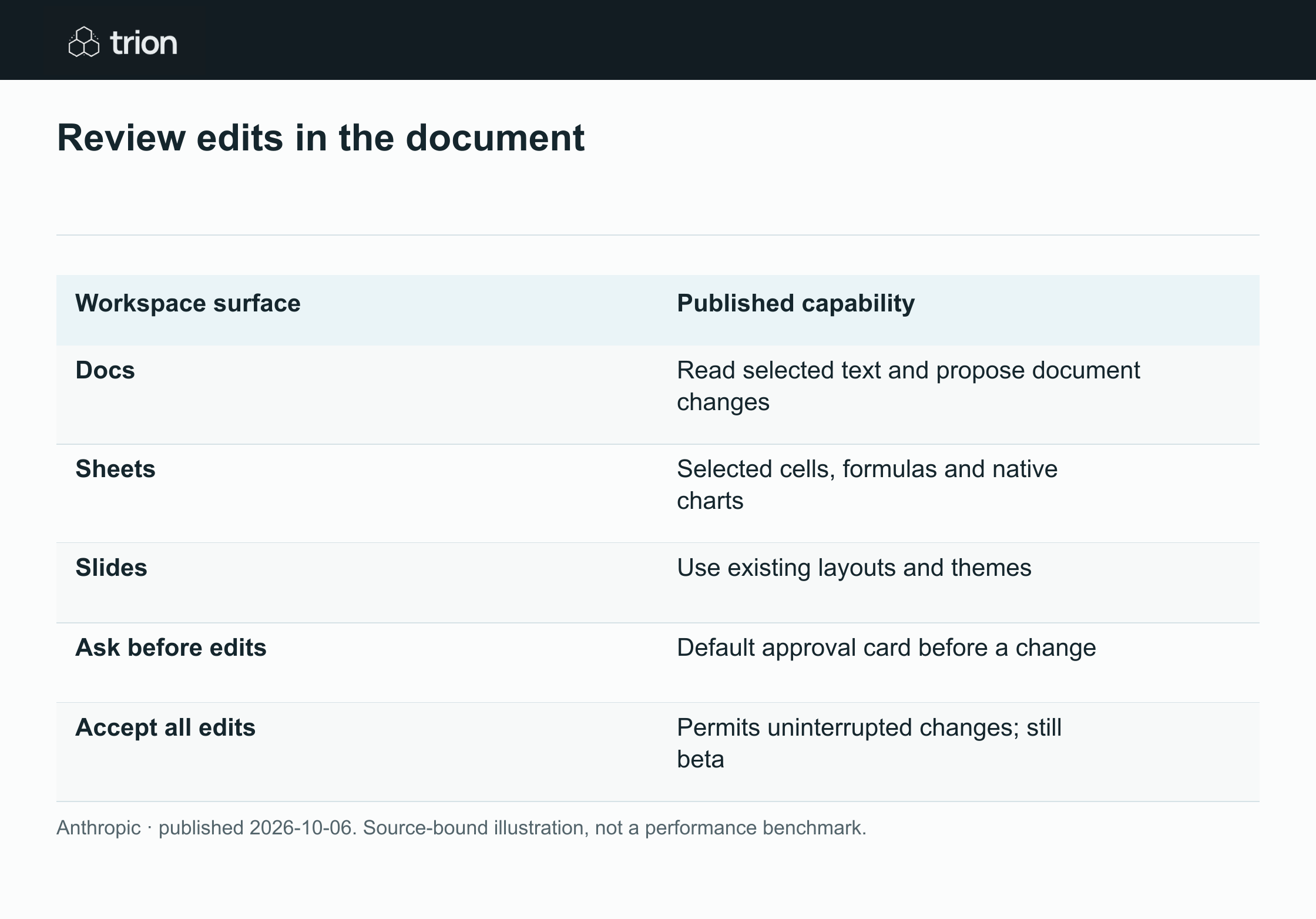Select the 'Docs' row label
The image size is (1316, 919).
click(x=105, y=370)
